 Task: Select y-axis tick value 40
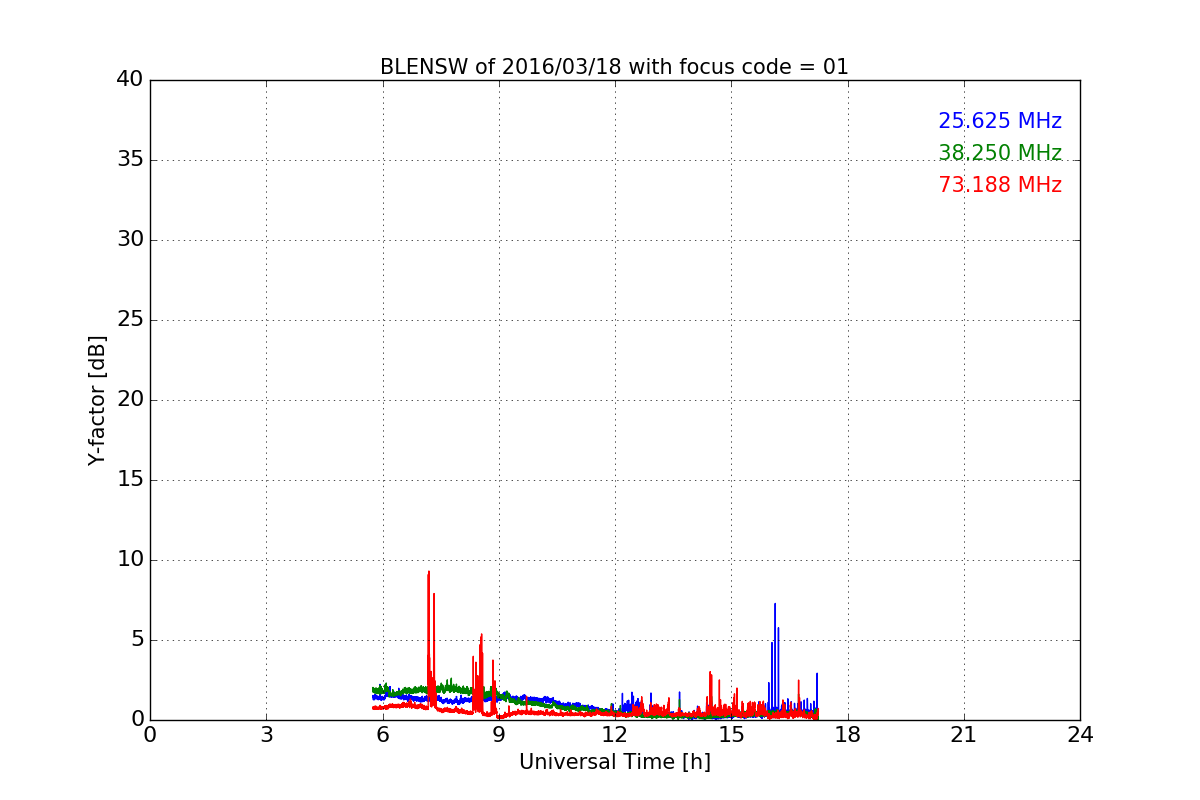130,80
